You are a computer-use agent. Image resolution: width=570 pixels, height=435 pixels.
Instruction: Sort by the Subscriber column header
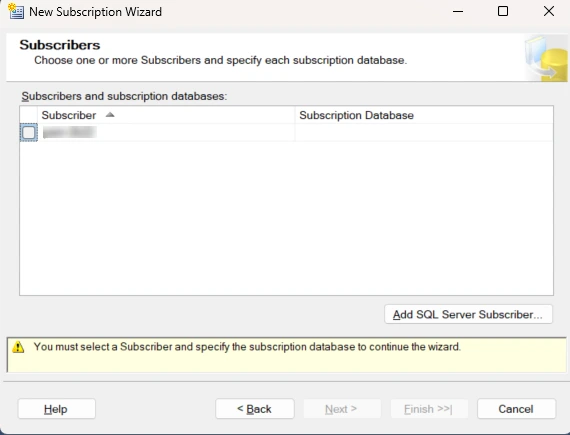click(166, 115)
